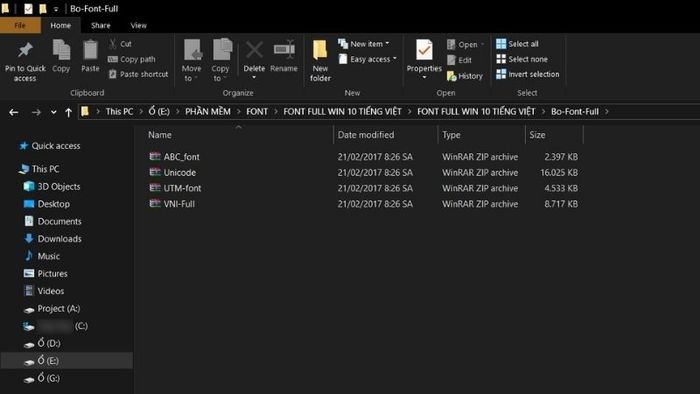Image resolution: width=700 pixels, height=394 pixels.
Task: Sort by the Size column header
Action: tap(537, 135)
